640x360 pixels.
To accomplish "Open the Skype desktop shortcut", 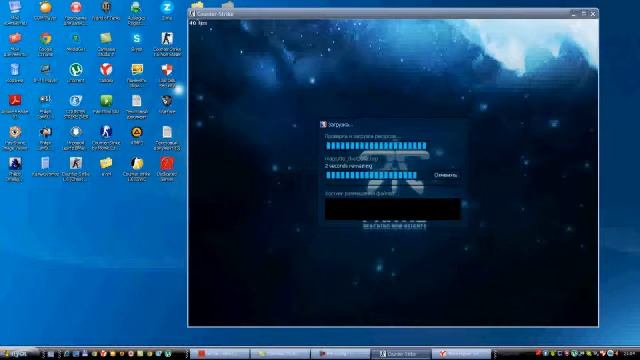I will click(x=136, y=42).
